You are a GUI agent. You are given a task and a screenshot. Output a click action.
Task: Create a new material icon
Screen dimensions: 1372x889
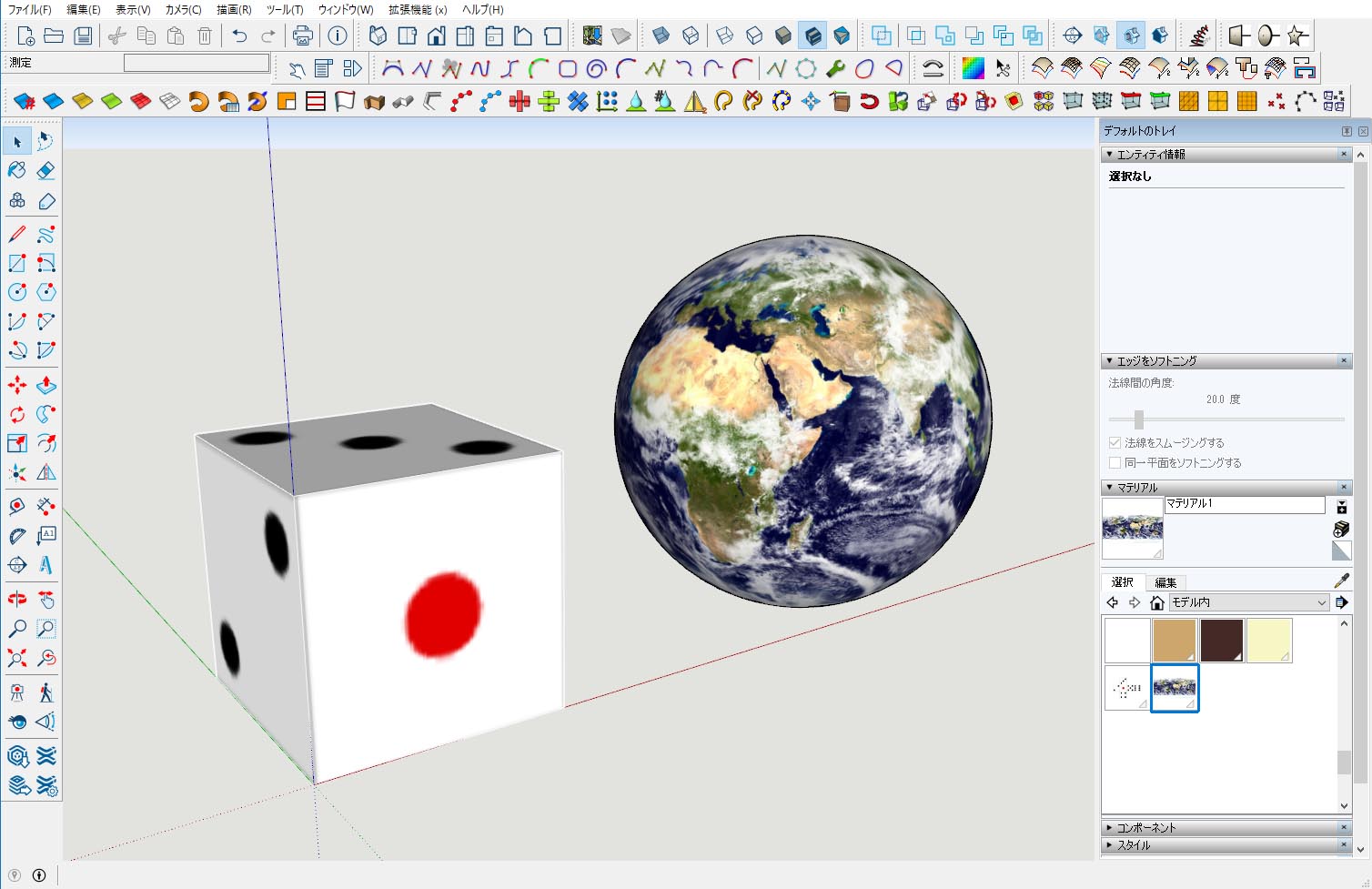[x=1341, y=529]
